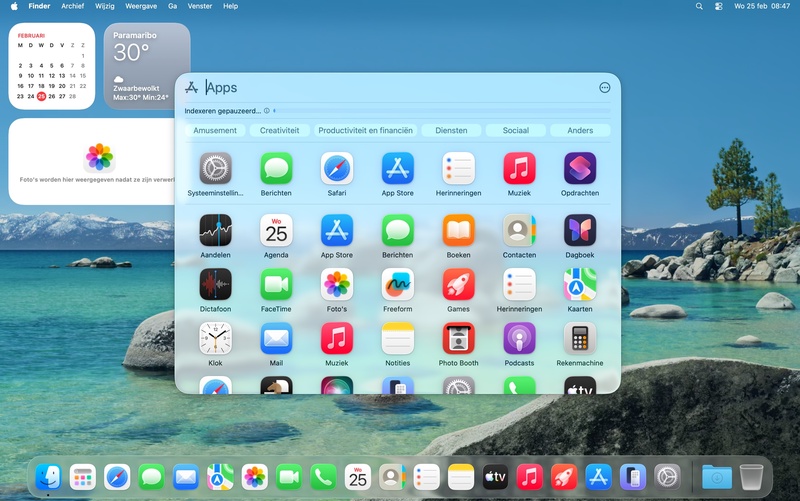Click the Spotlight search icon in menu bar
Viewport: 800px width, 501px height.
tap(699, 6)
